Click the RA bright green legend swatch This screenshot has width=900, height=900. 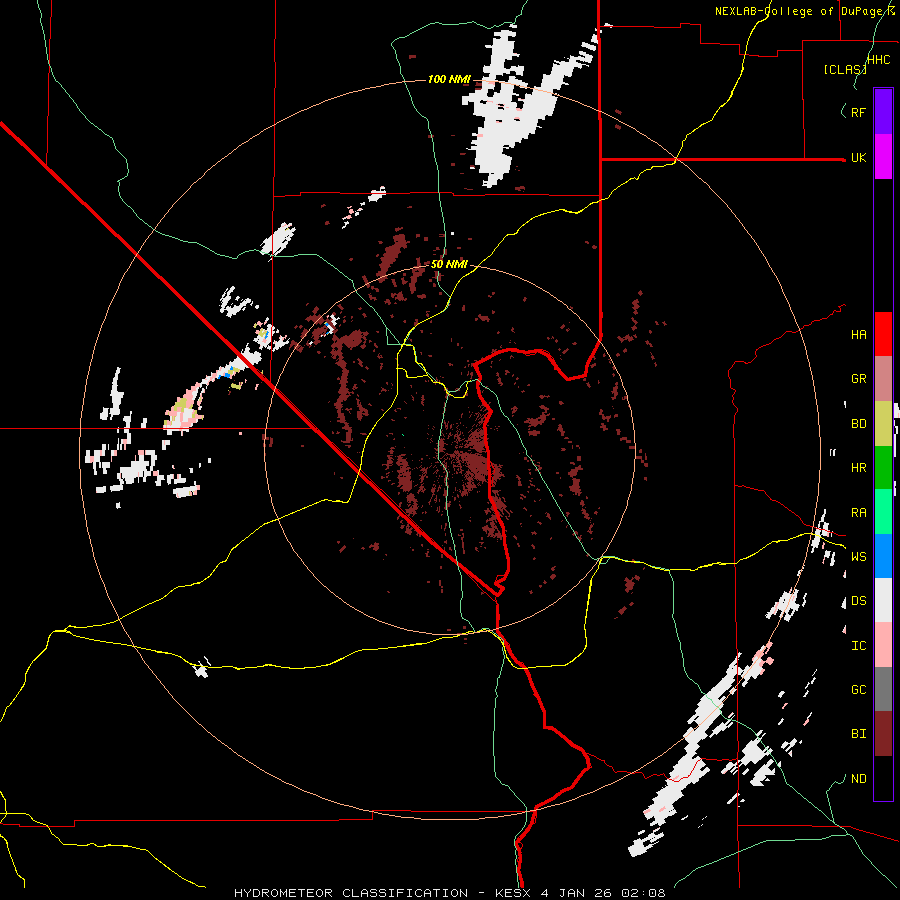pos(883,512)
